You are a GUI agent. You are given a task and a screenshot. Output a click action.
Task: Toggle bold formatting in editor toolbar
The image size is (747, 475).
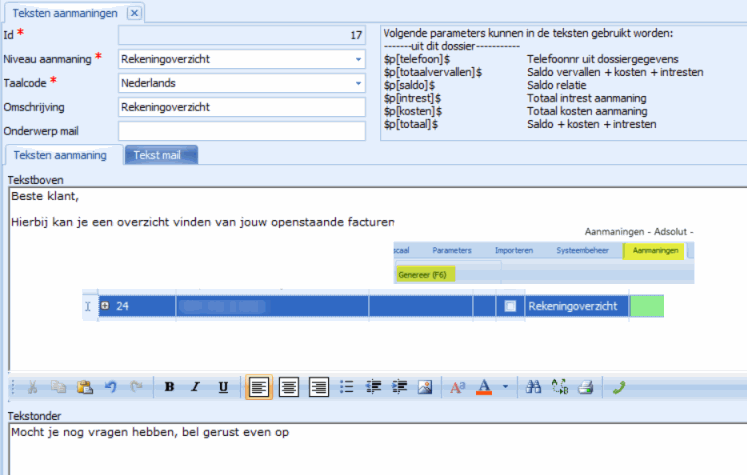[x=169, y=387]
